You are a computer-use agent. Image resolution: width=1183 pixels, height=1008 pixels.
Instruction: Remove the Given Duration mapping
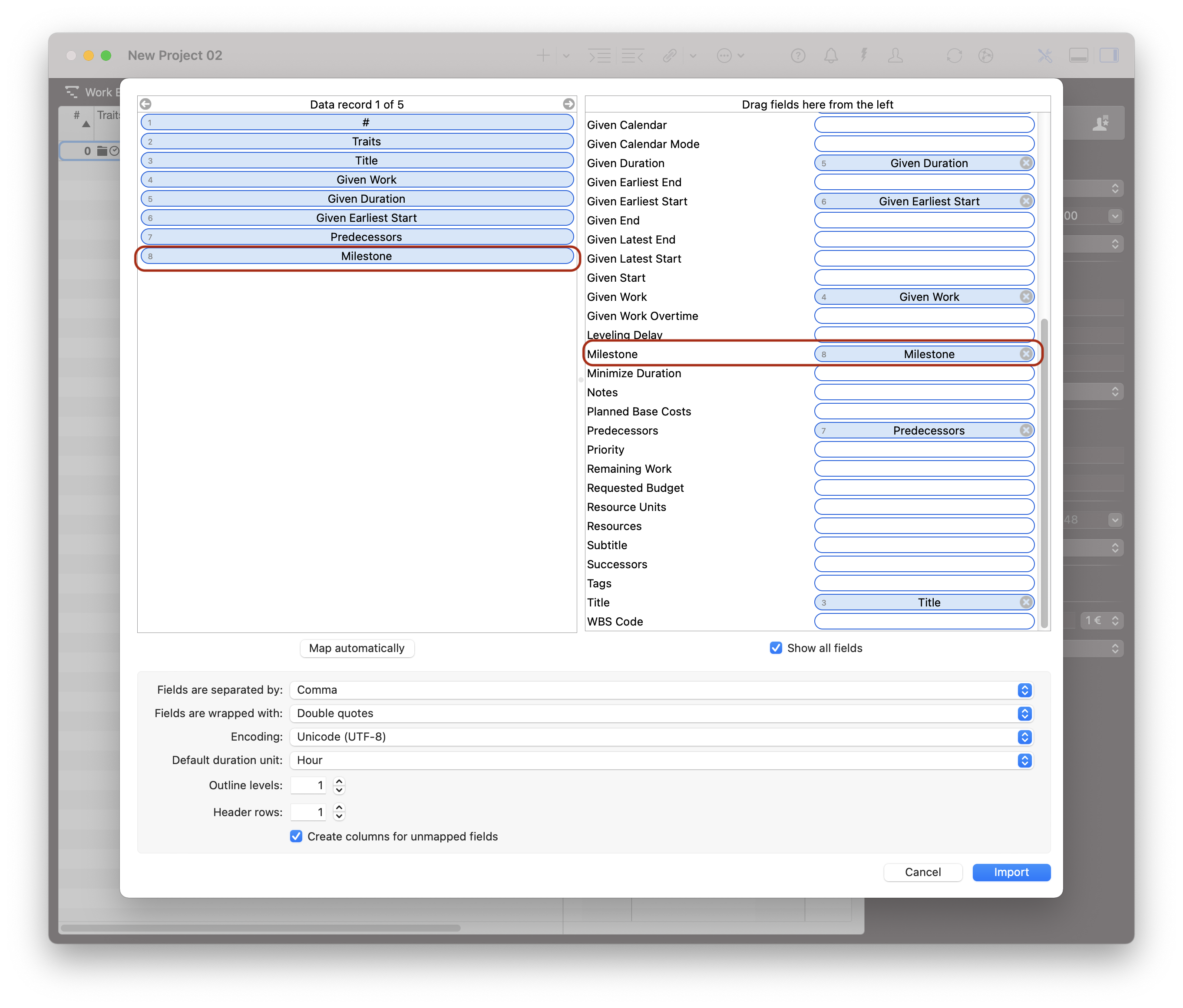pos(1026,163)
